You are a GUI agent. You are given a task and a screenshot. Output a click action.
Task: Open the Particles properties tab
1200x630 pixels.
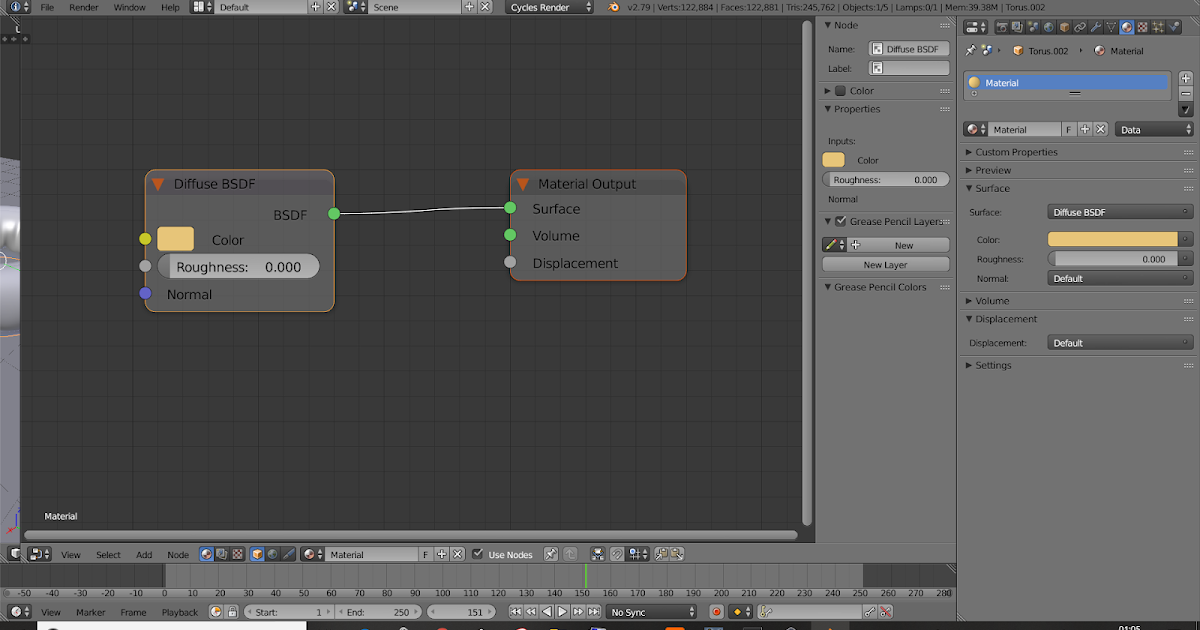click(x=1157, y=27)
